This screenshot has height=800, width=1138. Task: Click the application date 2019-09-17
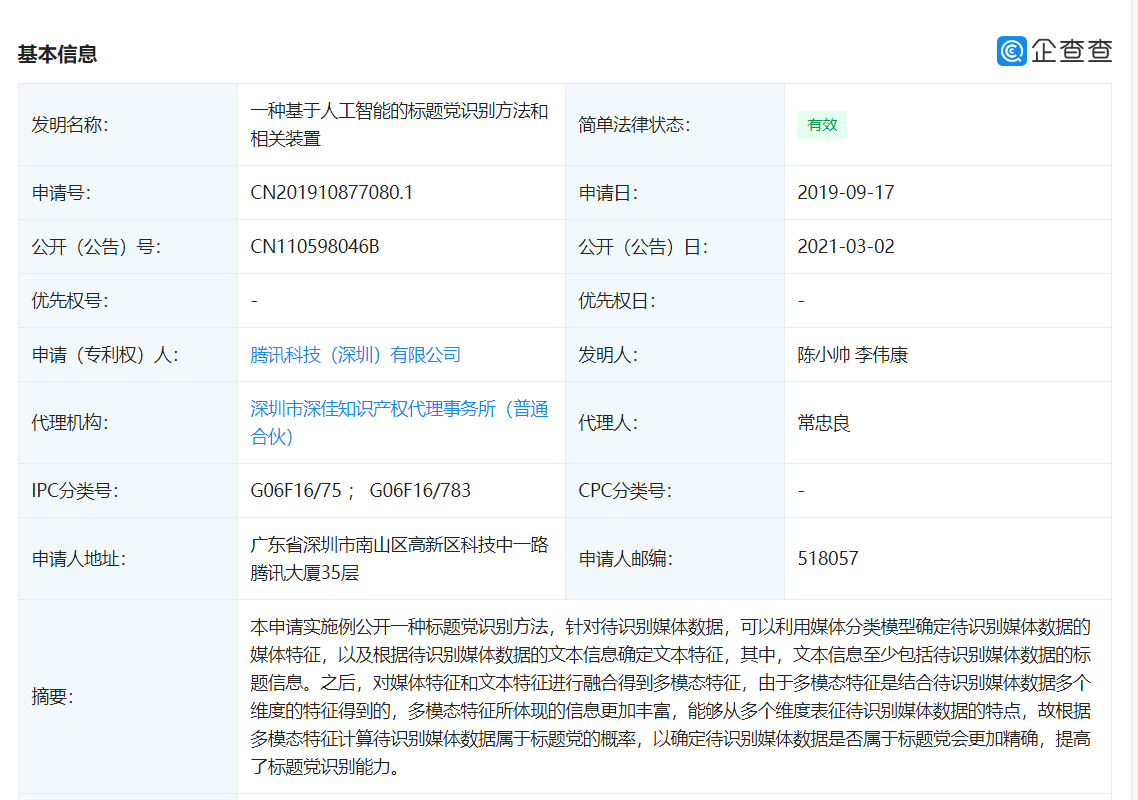click(845, 193)
